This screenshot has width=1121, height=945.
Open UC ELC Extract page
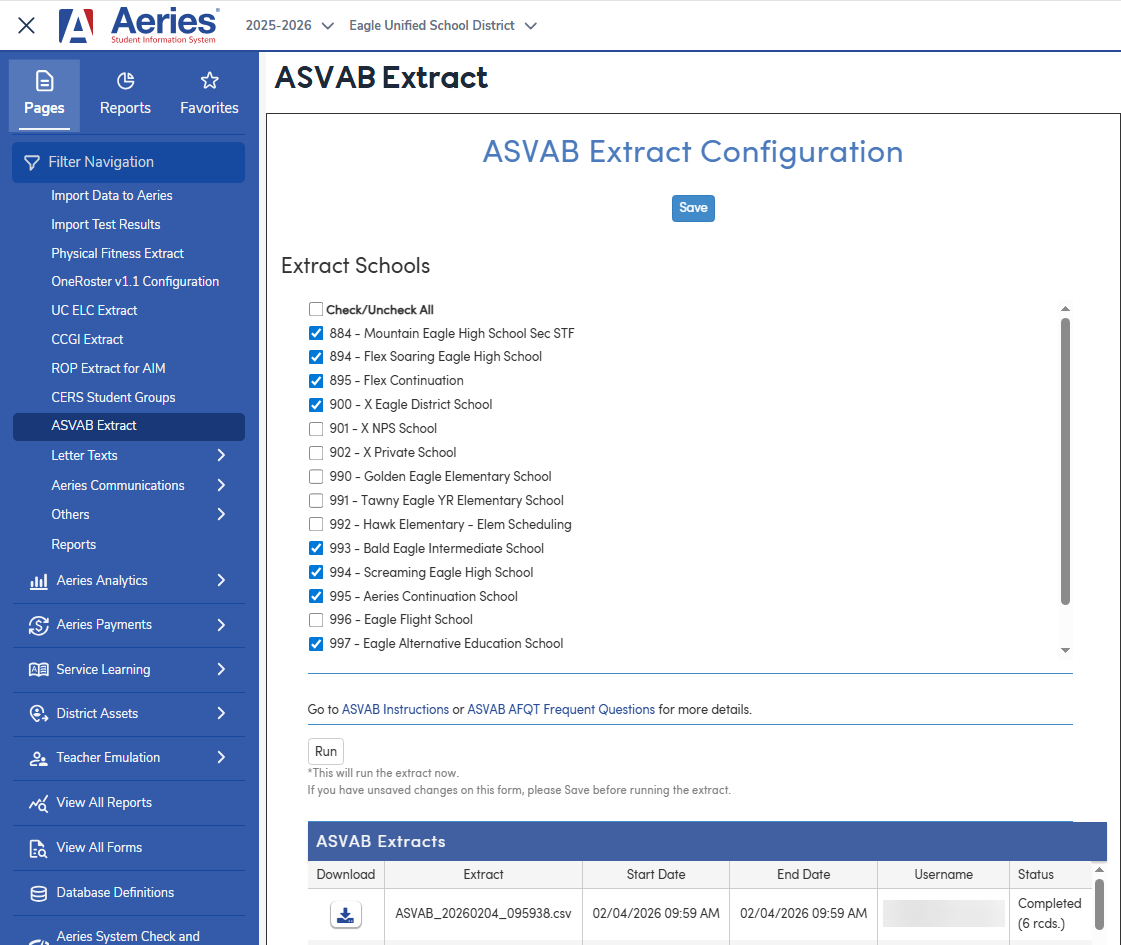(94, 311)
